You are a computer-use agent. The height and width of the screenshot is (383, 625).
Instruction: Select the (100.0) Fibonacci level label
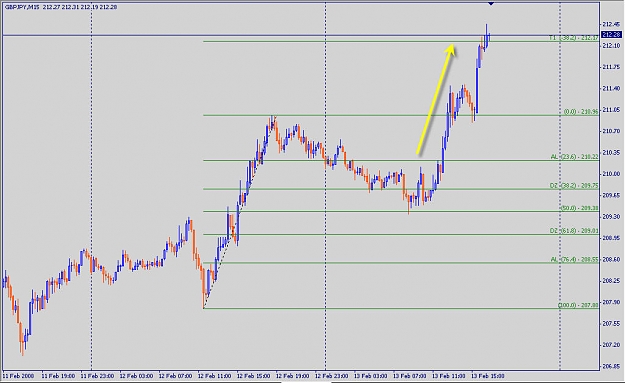tap(578, 305)
